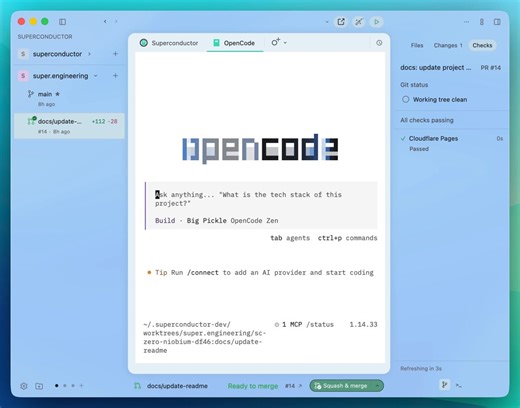Click the pull request icon on the docs/update row
The height and width of the screenshot is (408, 520).
32,121
